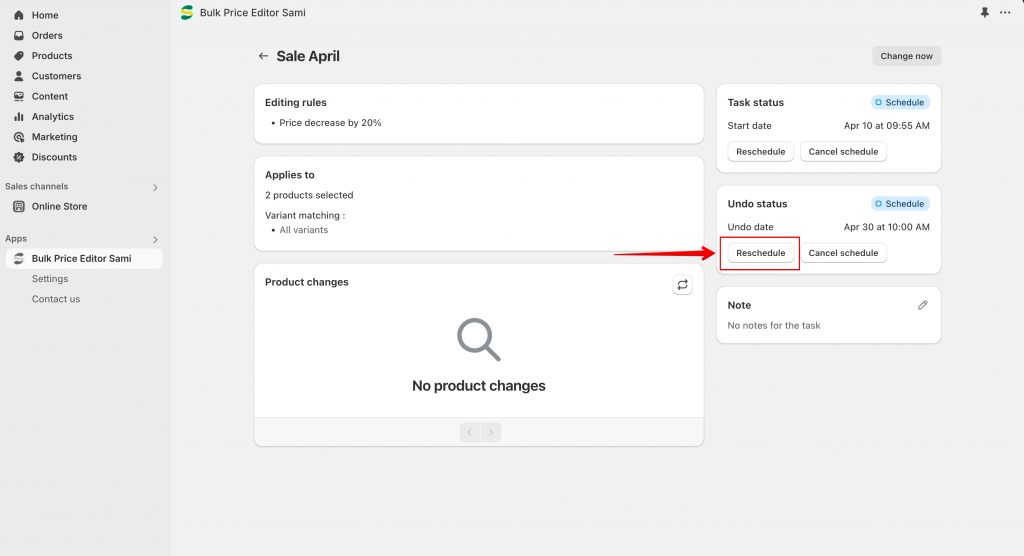The image size is (1024, 556).
Task: Click the back arrow beside Sale April
Action: pyautogui.click(x=263, y=56)
